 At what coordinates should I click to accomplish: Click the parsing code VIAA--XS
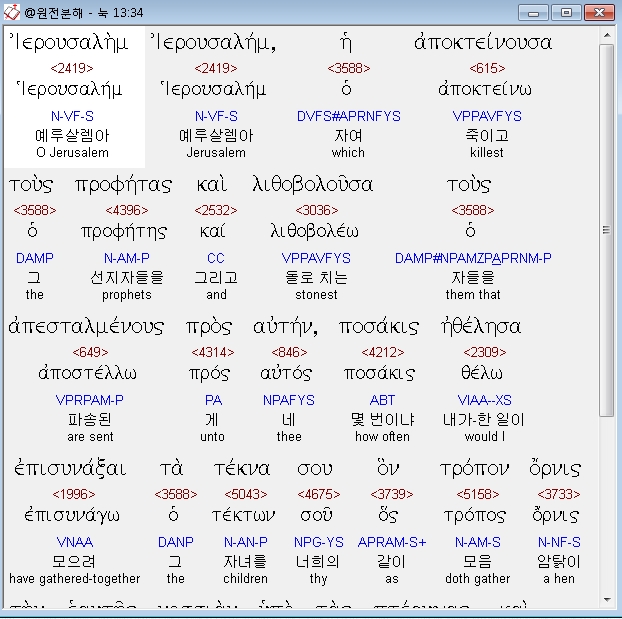pos(484,400)
